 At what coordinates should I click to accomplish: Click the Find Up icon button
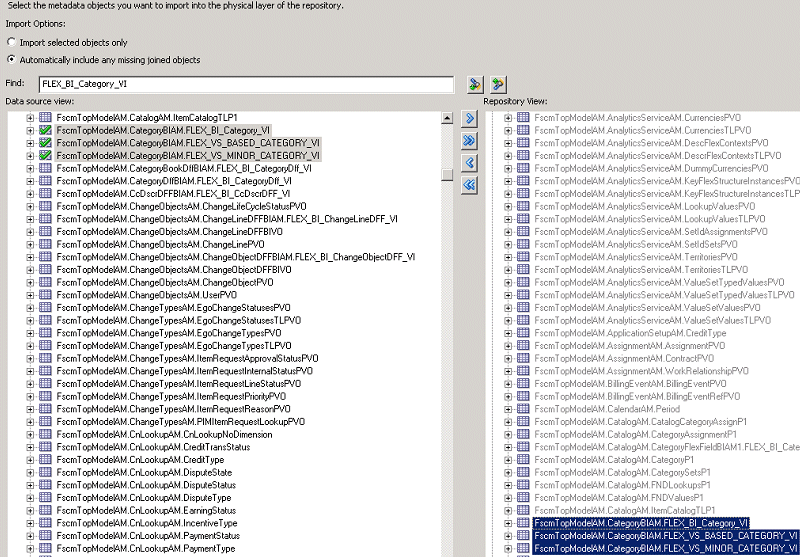point(498,85)
